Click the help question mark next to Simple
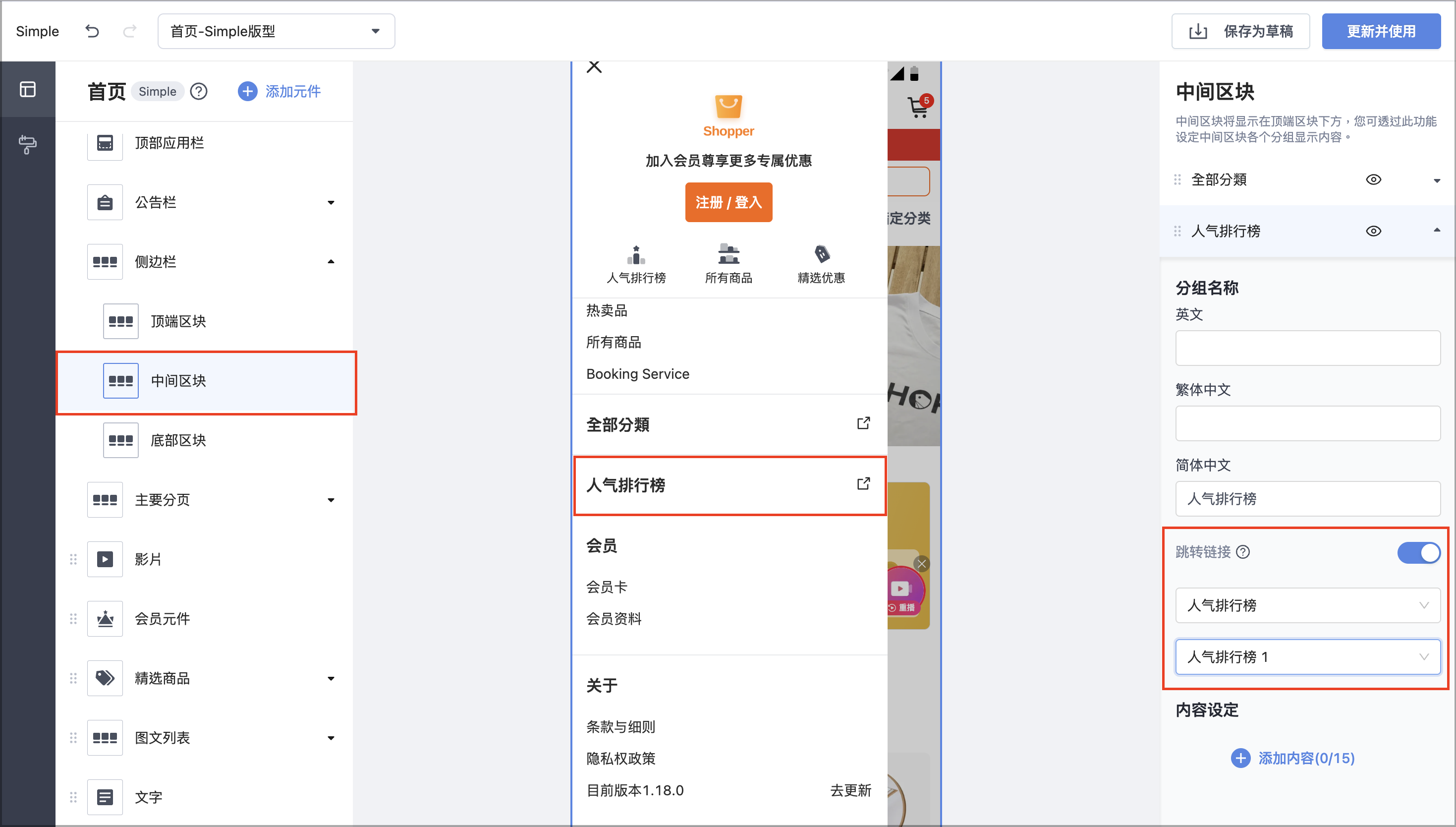Screen dimensions: 1456x827 point(199,91)
